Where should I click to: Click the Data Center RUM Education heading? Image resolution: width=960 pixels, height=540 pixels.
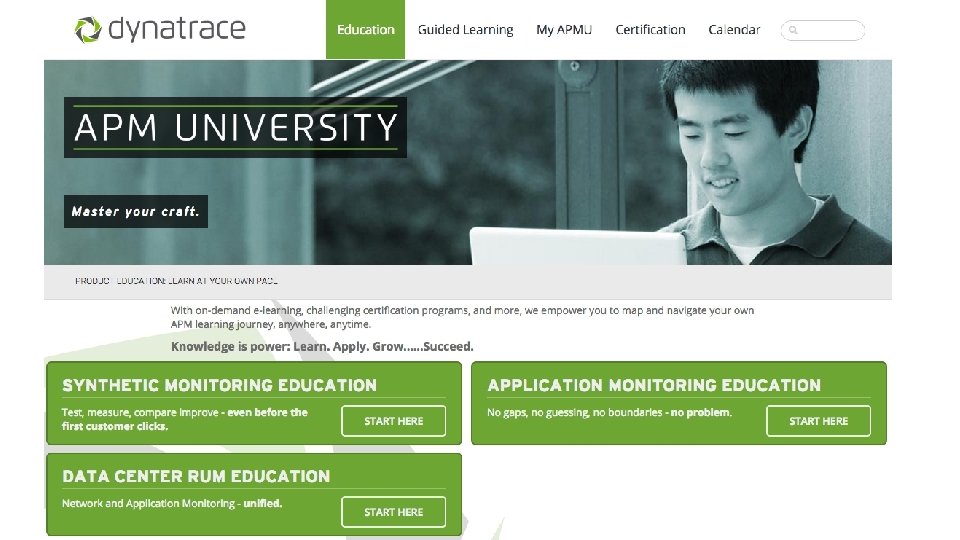pyautogui.click(x=196, y=476)
